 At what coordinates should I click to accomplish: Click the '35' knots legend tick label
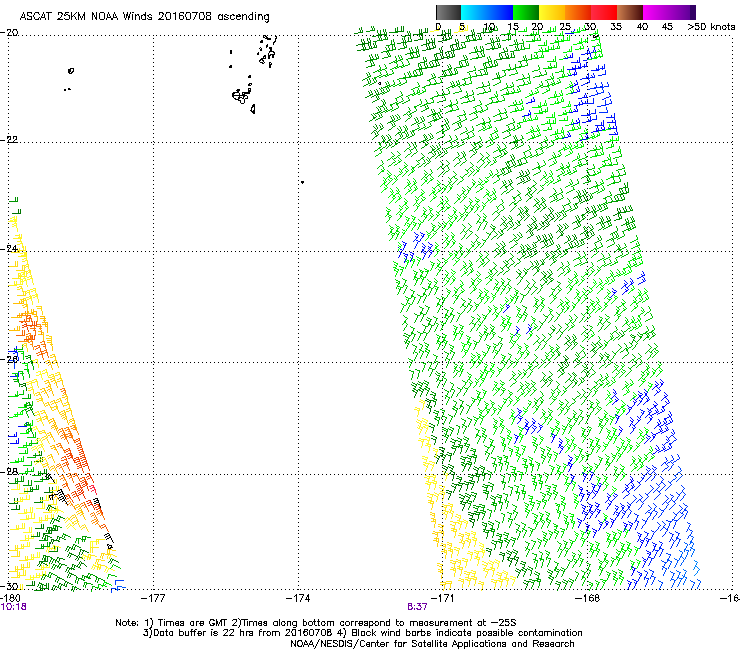tap(616, 27)
